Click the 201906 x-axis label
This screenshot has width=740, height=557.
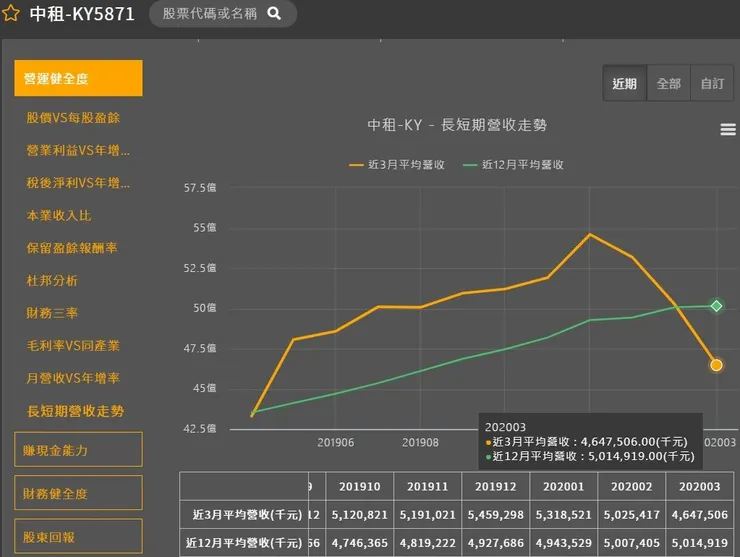336,442
